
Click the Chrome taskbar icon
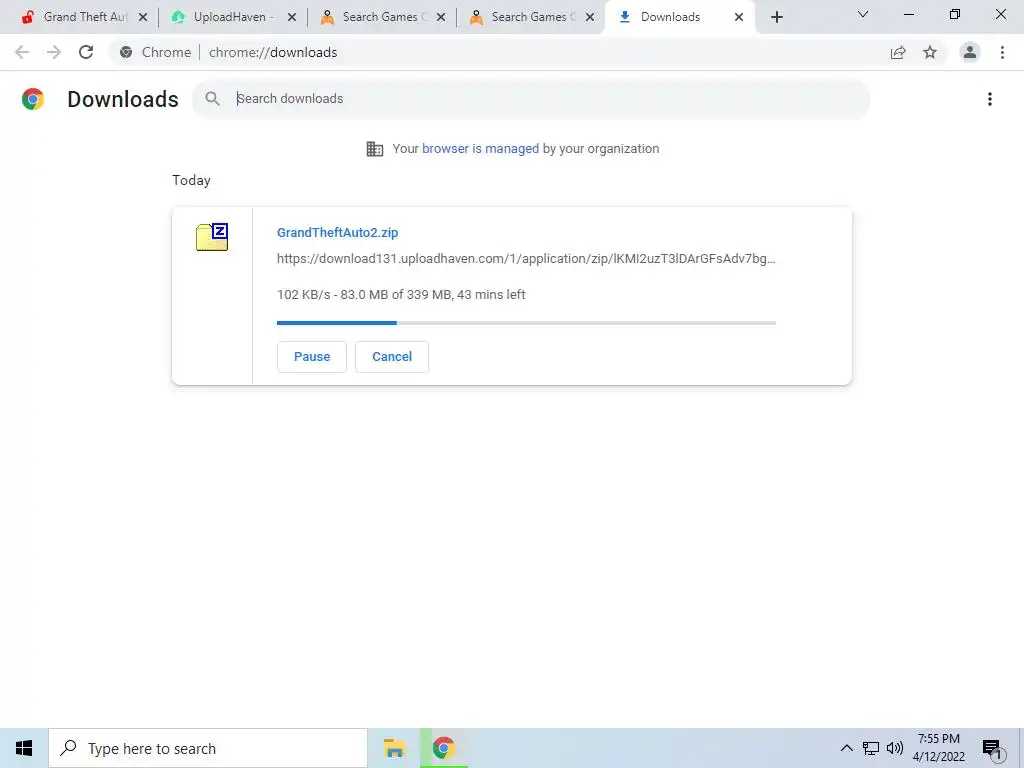click(443, 748)
